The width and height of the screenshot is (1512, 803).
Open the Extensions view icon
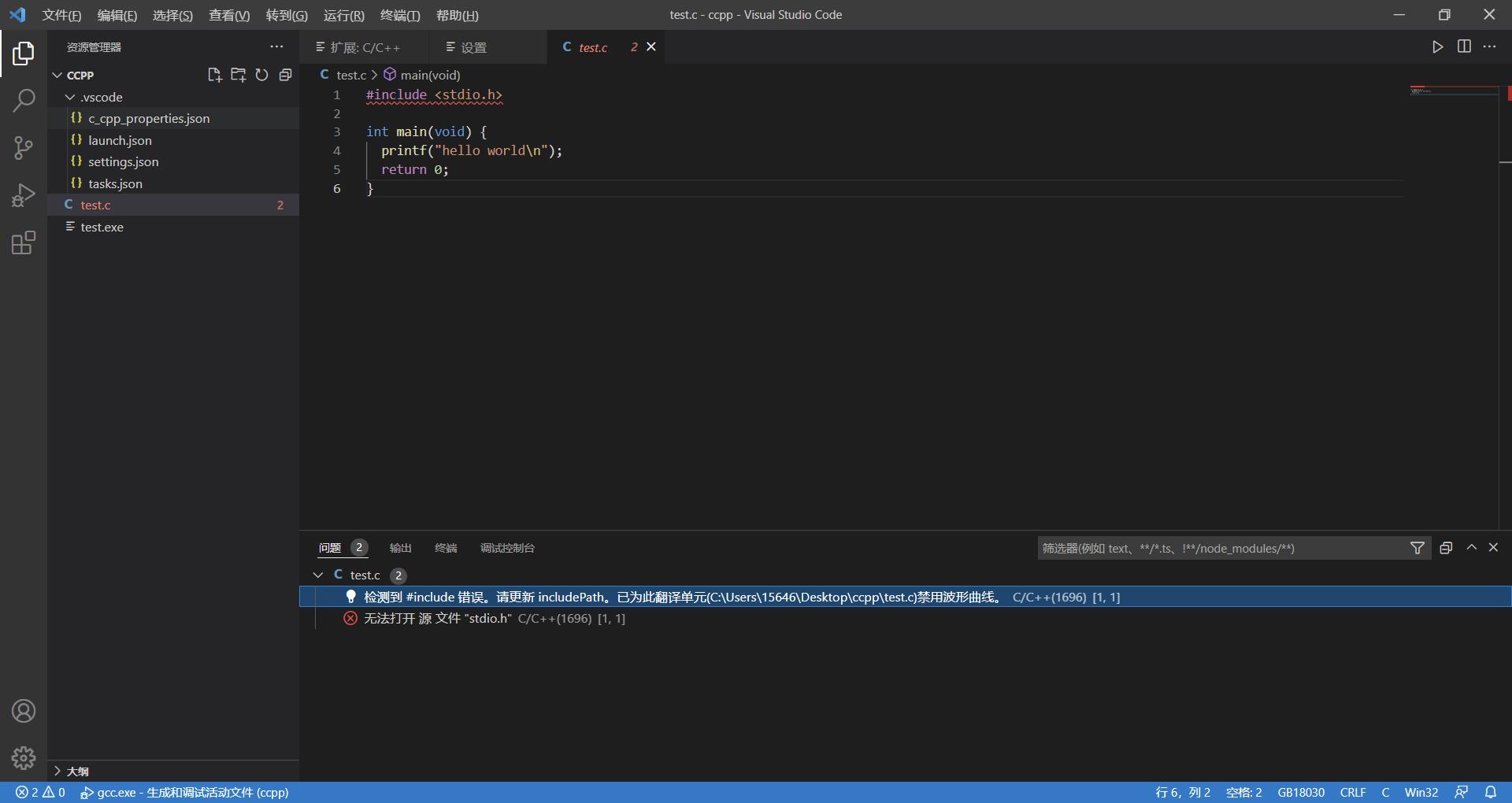point(24,242)
